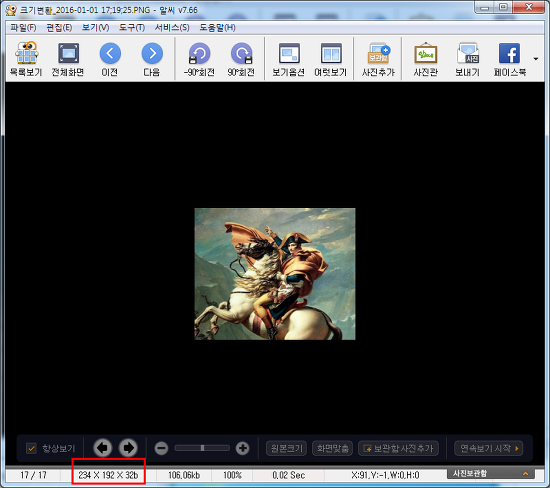
Task: Go to next image with 다음
Action: [152, 59]
